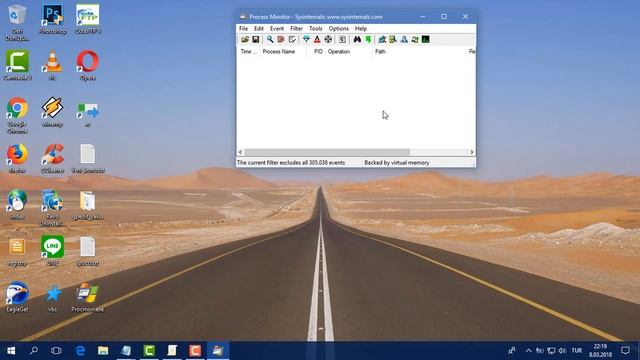This screenshot has height=360, width=640.
Task: Click the green Jump To Object icon
Action: pos(368,40)
